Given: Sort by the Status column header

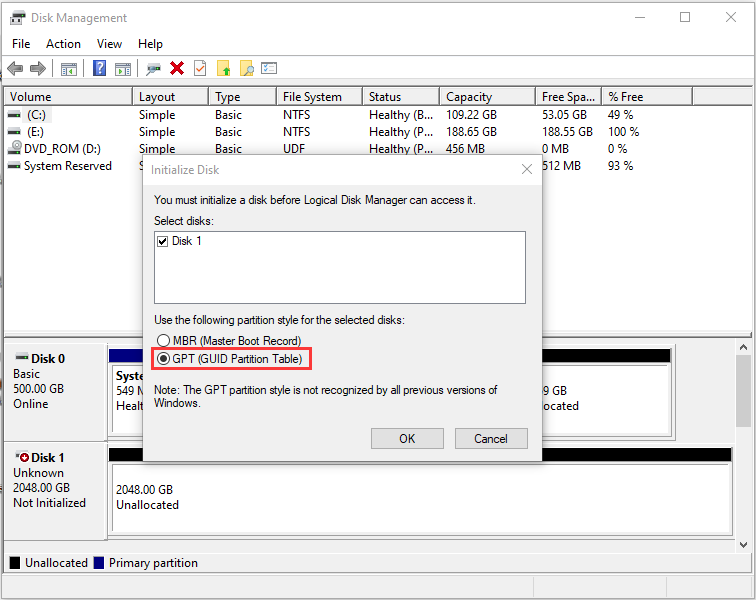Looking at the screenshot, I should [x=401, y=97].
